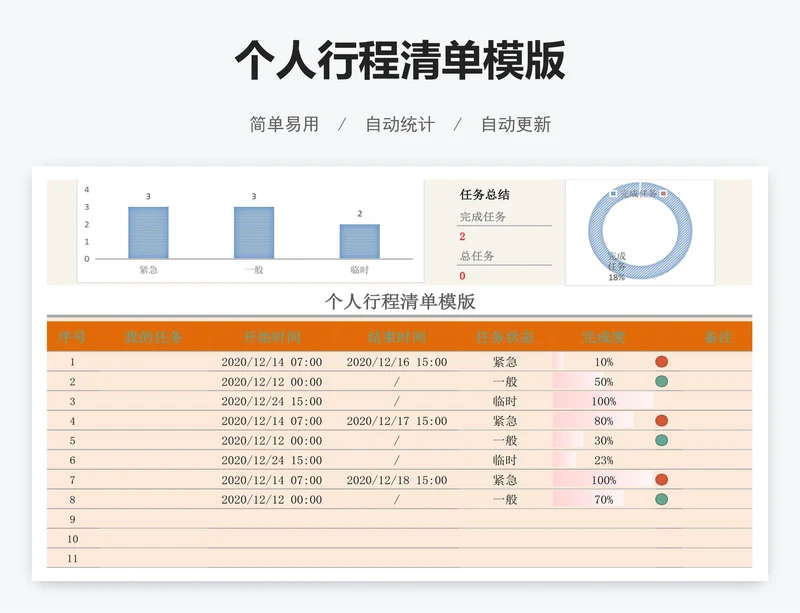
Task: Click the 临时 status cell in row 3
Action: click(505, 401)
